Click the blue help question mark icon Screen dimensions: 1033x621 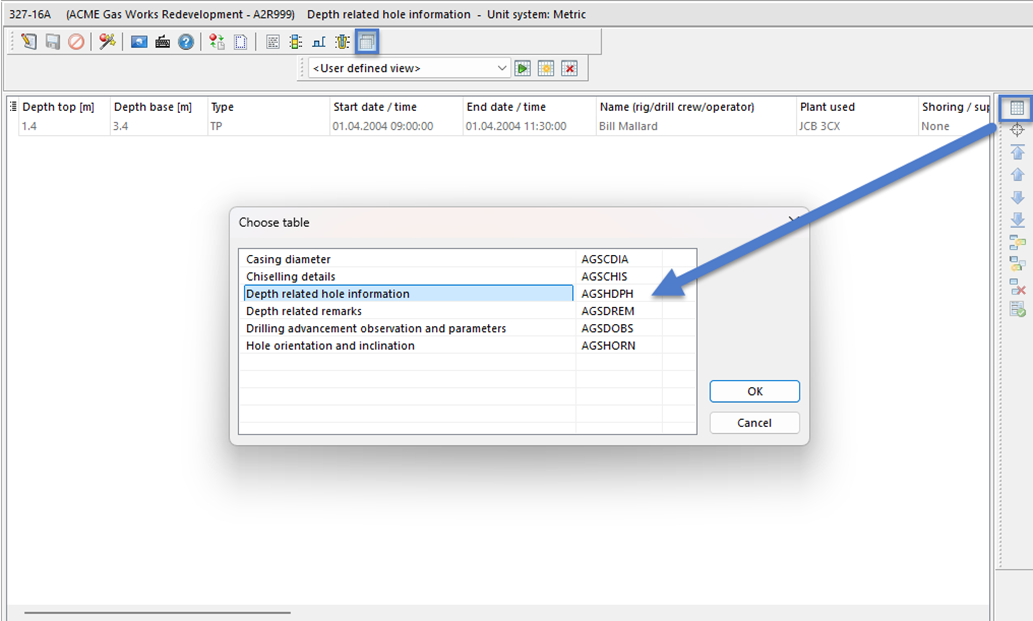(x=186, y=42)
